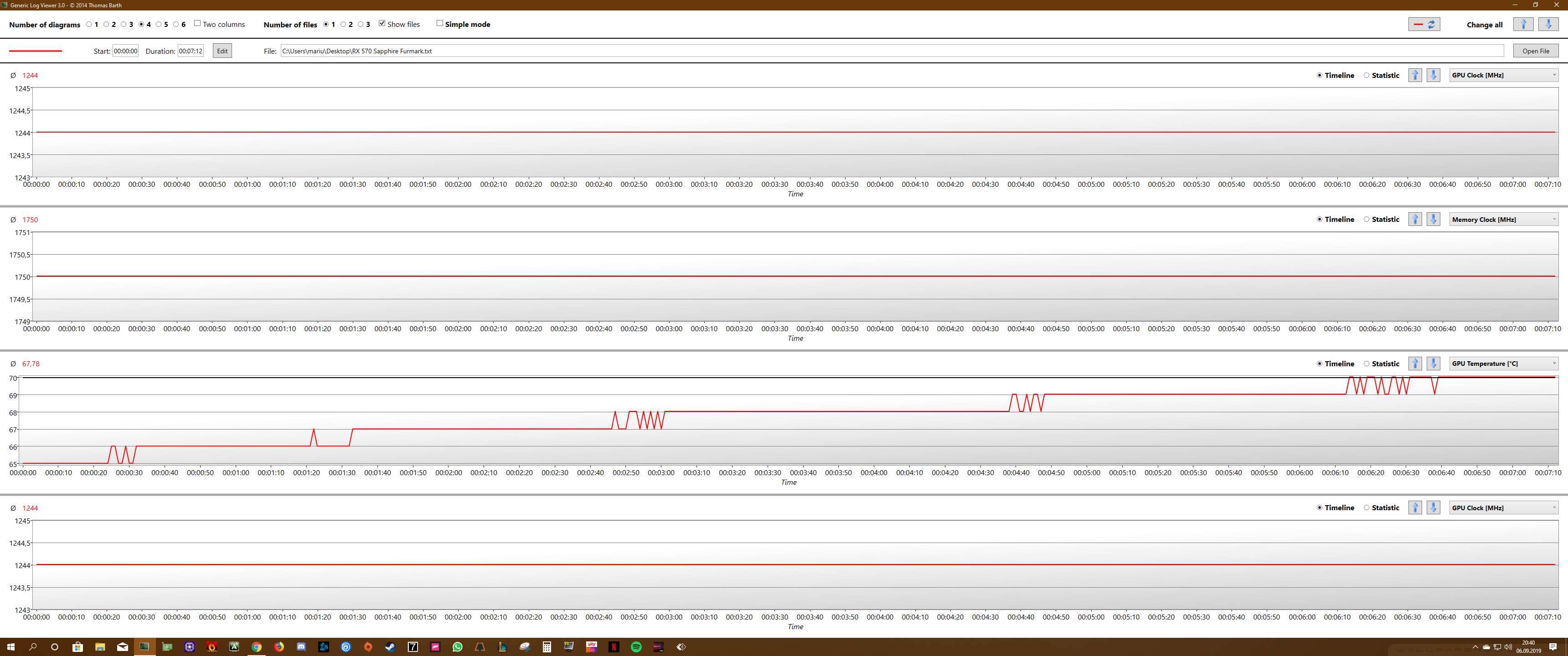This screenshot has height=656, width=1568.
Task: Expand the Memory Clock [MHz] dropdown
Action: [1503, 220]
